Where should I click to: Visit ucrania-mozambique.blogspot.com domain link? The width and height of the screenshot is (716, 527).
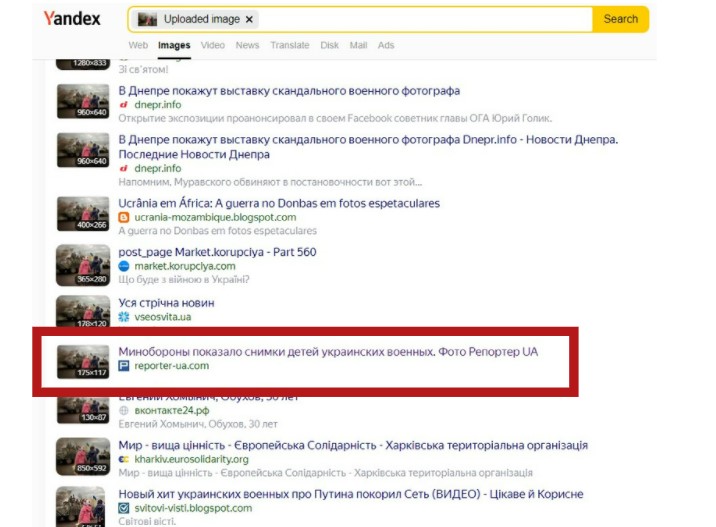[215, 217]
